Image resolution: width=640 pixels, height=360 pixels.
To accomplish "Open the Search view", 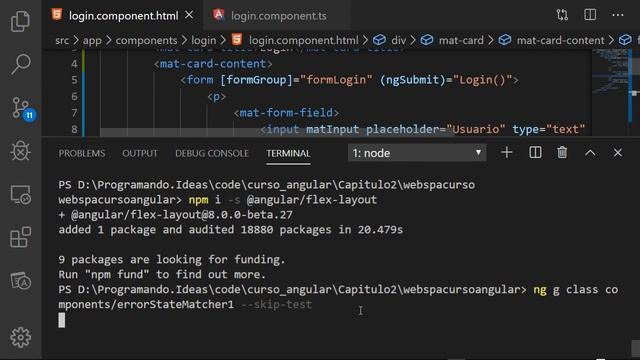I will click(20, 64).
